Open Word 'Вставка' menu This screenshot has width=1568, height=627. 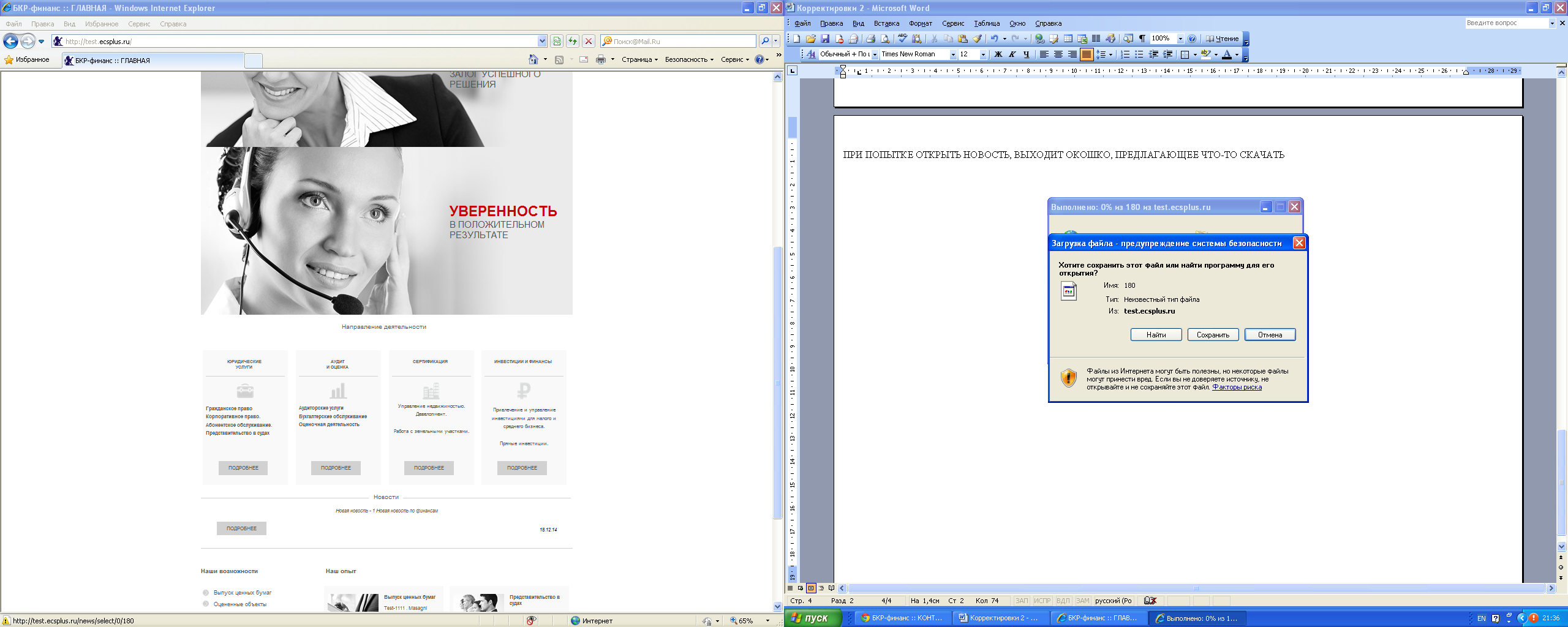tap(886, 23)
